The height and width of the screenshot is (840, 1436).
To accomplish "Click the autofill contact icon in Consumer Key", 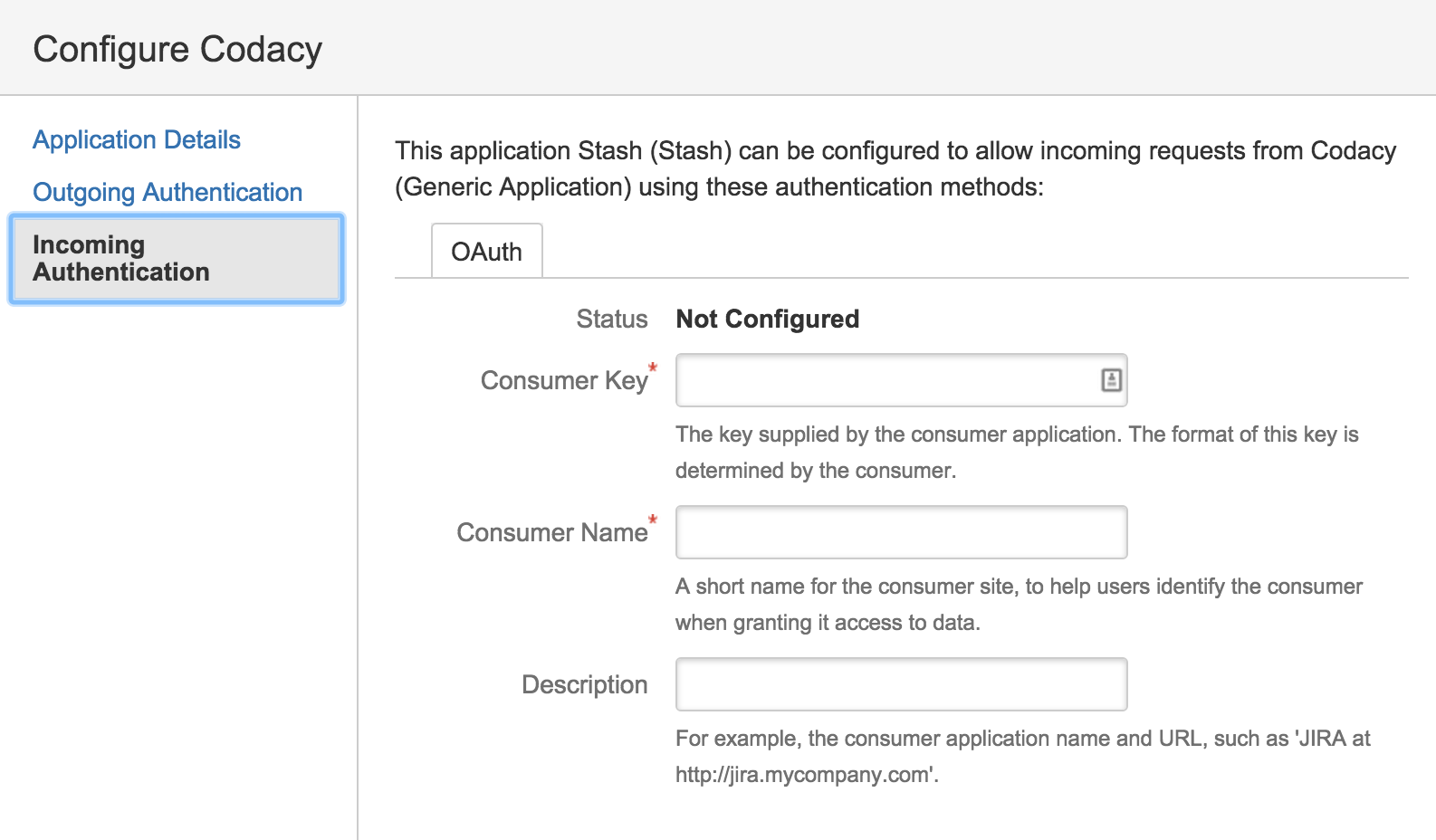I will [x=1111, y=380].
